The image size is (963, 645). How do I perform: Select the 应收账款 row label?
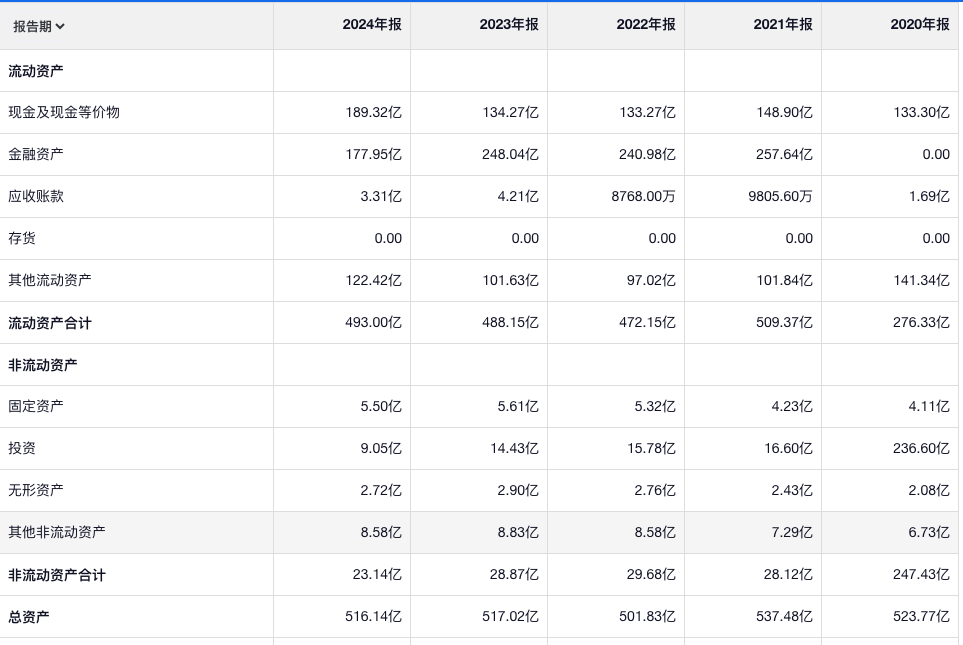36,196
